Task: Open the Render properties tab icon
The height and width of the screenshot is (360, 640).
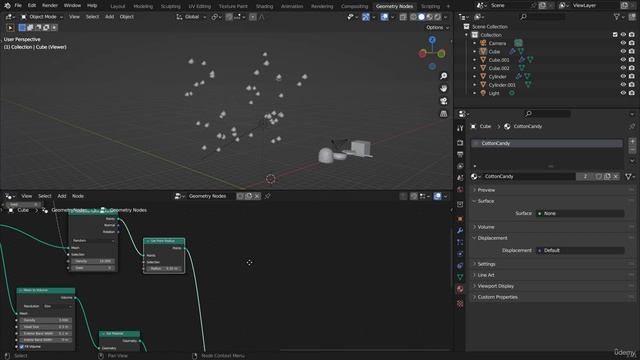Action: pos(460,143)
